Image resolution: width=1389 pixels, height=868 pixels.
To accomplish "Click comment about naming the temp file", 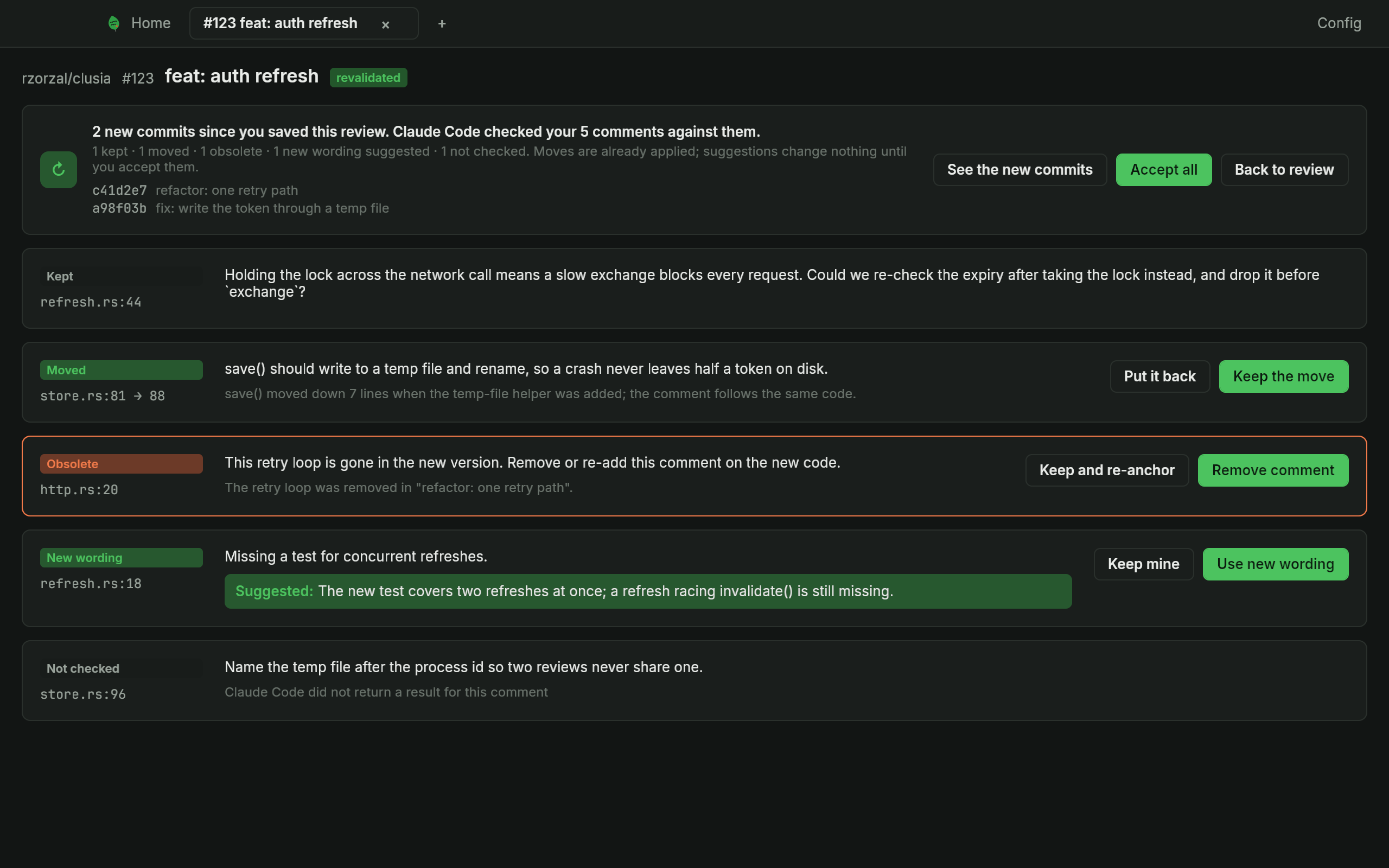I will pyautogui.click(x=464, y=667).
